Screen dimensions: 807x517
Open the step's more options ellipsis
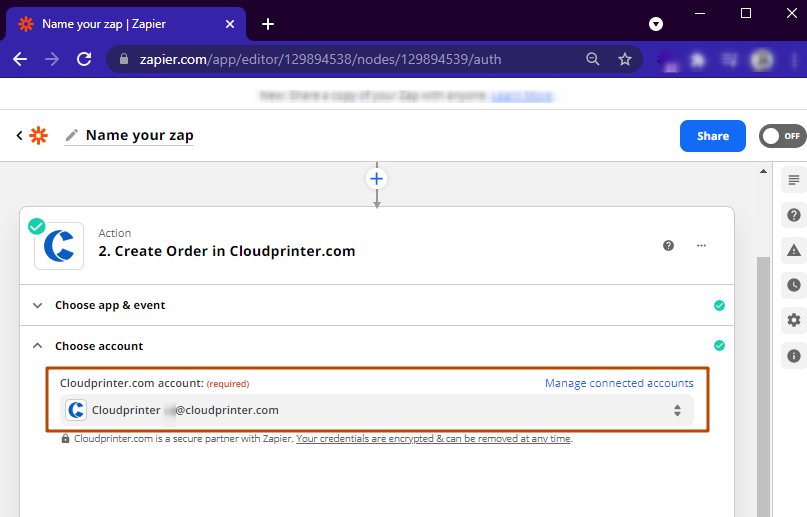701,245
